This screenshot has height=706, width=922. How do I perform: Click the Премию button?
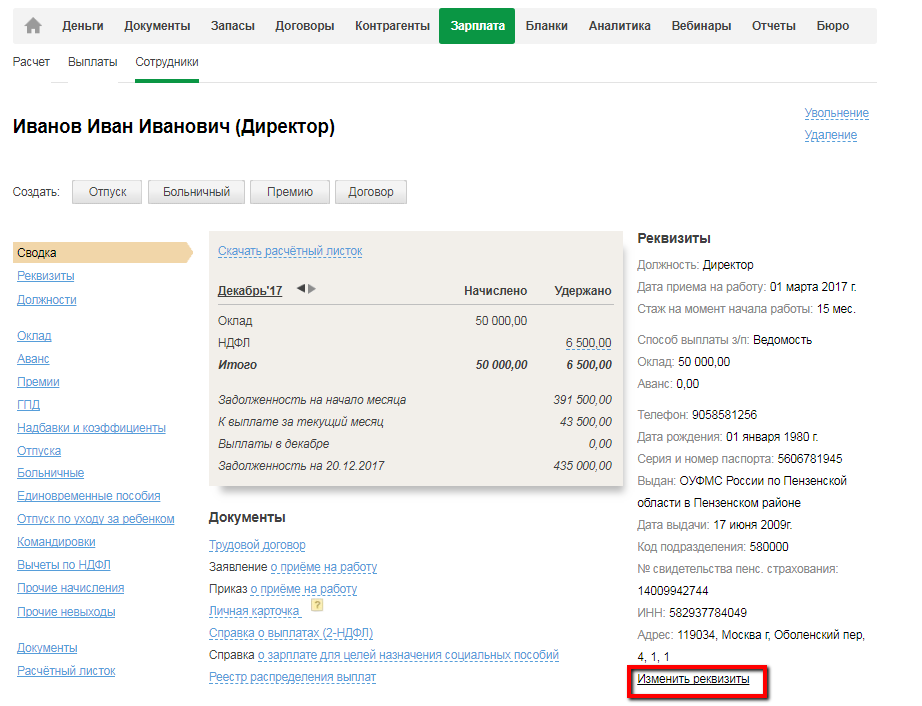tap(290, 192)
